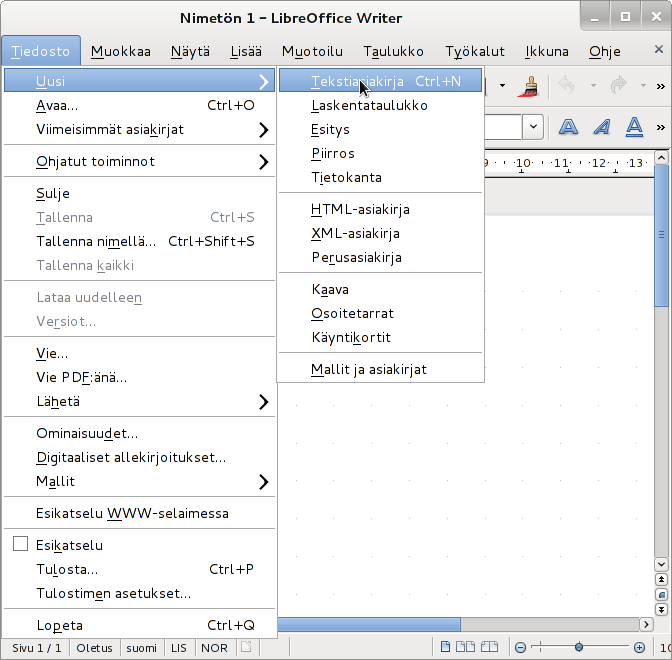Expand the Viimeisimmät asiakirjat submenu
Viewport: 672px width, 660px height.
point(139,129)
